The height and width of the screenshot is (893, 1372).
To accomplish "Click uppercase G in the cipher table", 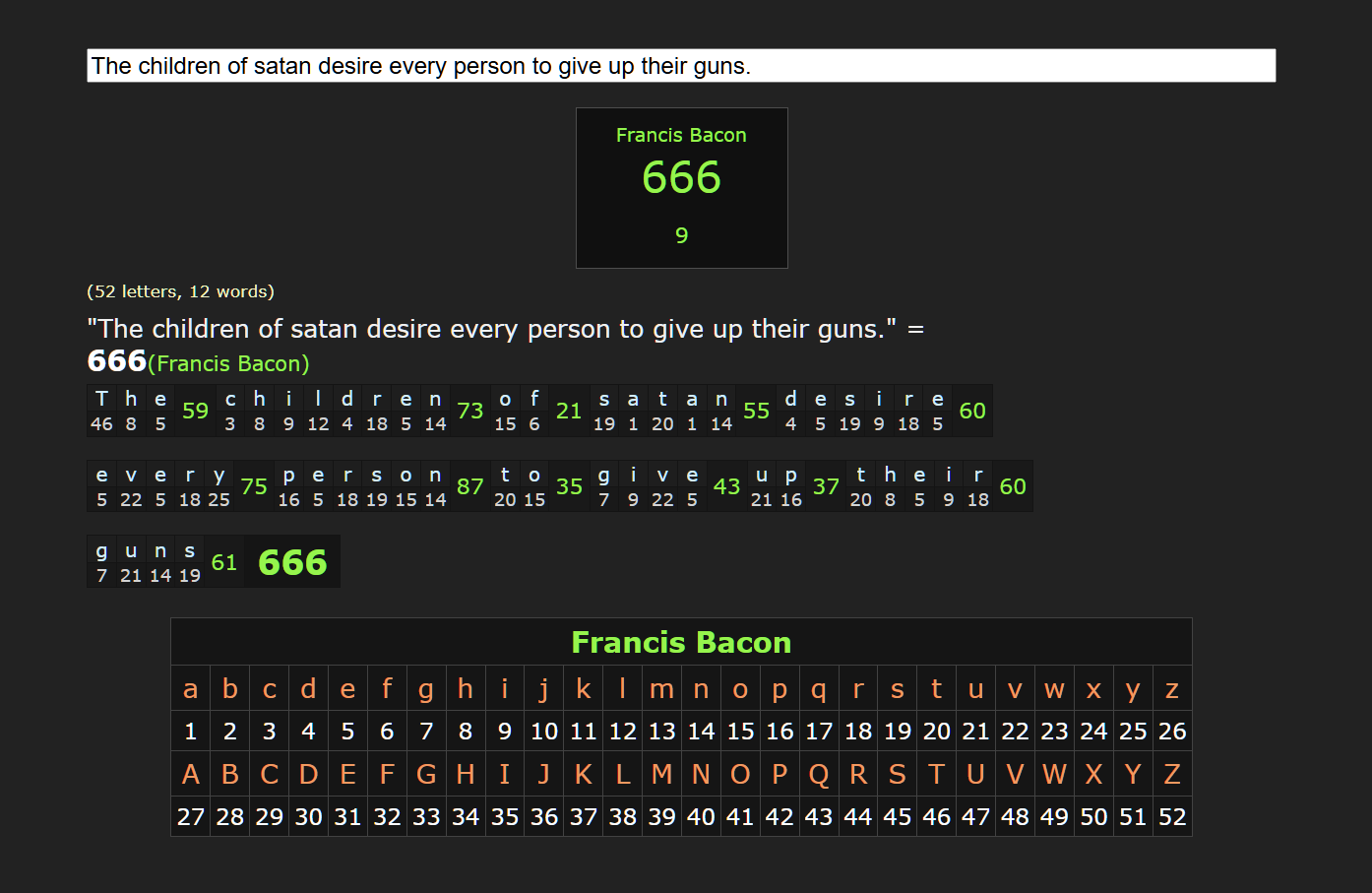I will click(426, 775).
